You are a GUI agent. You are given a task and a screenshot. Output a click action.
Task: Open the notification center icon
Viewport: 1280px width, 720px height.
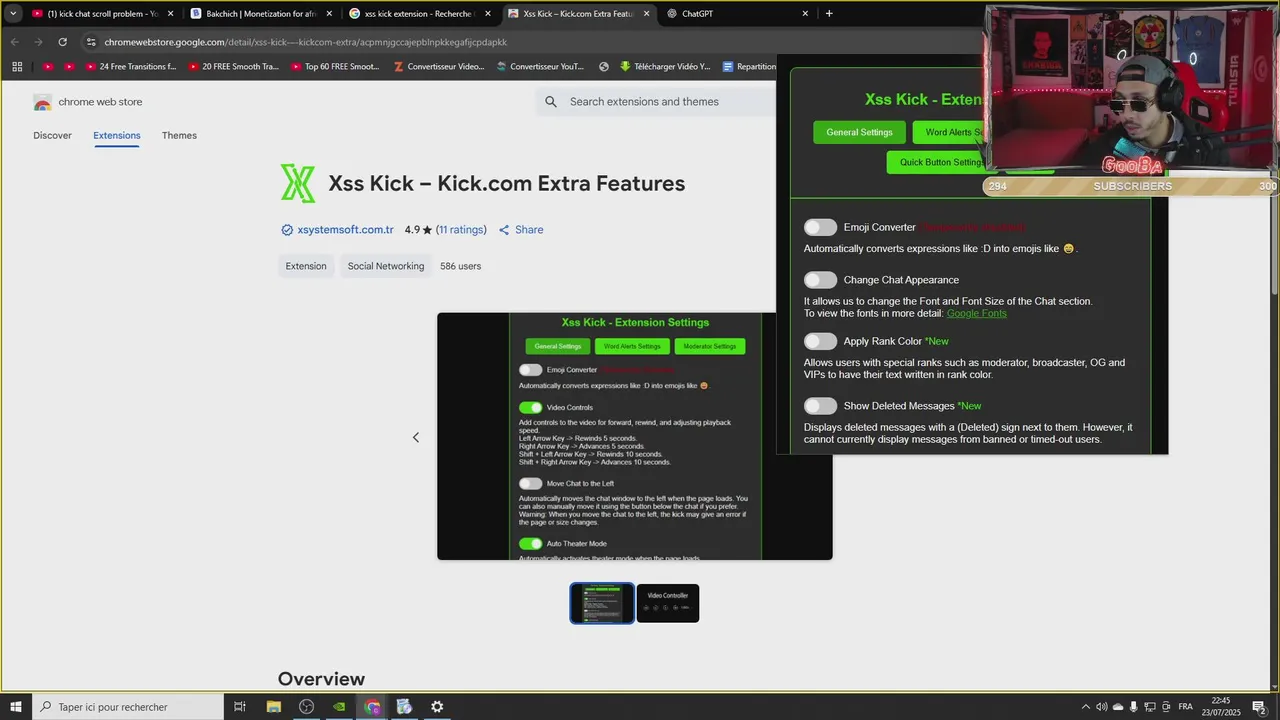(1259, 707)
